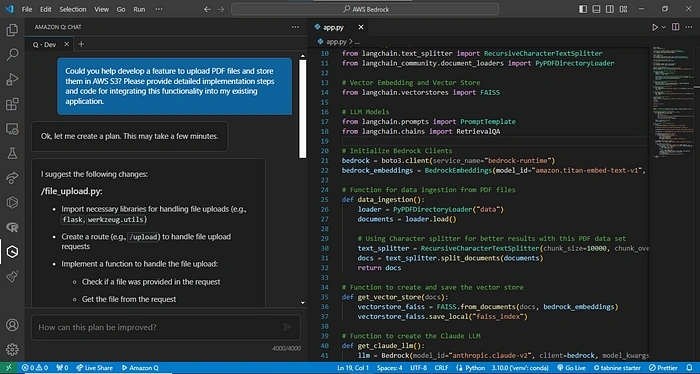
Task: Toggle the bottom panel layout icon
Action: pyautogui.click(x=596, y=9)
